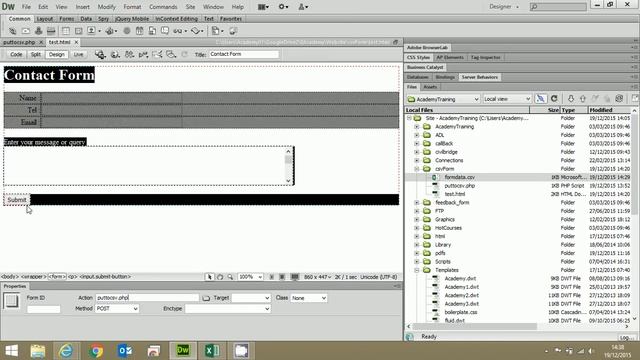Click the Get Files down-arrow icon
The width and height of the screenshot is (640, 360).
tap(571, 98)
